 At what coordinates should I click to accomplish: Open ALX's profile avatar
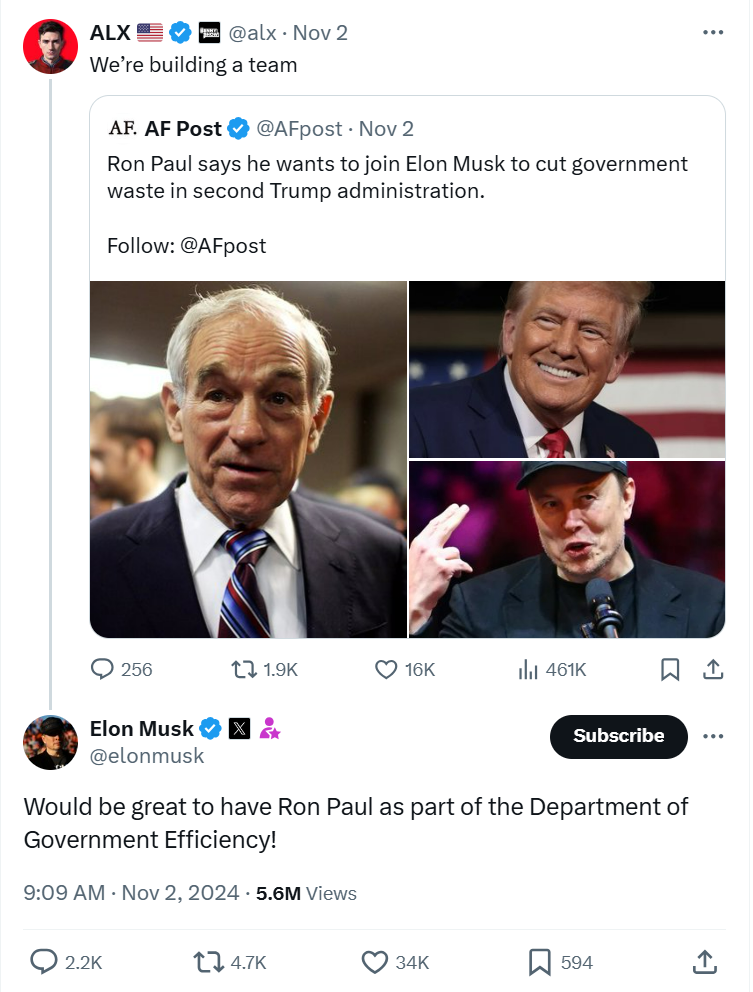click(50, 47)
